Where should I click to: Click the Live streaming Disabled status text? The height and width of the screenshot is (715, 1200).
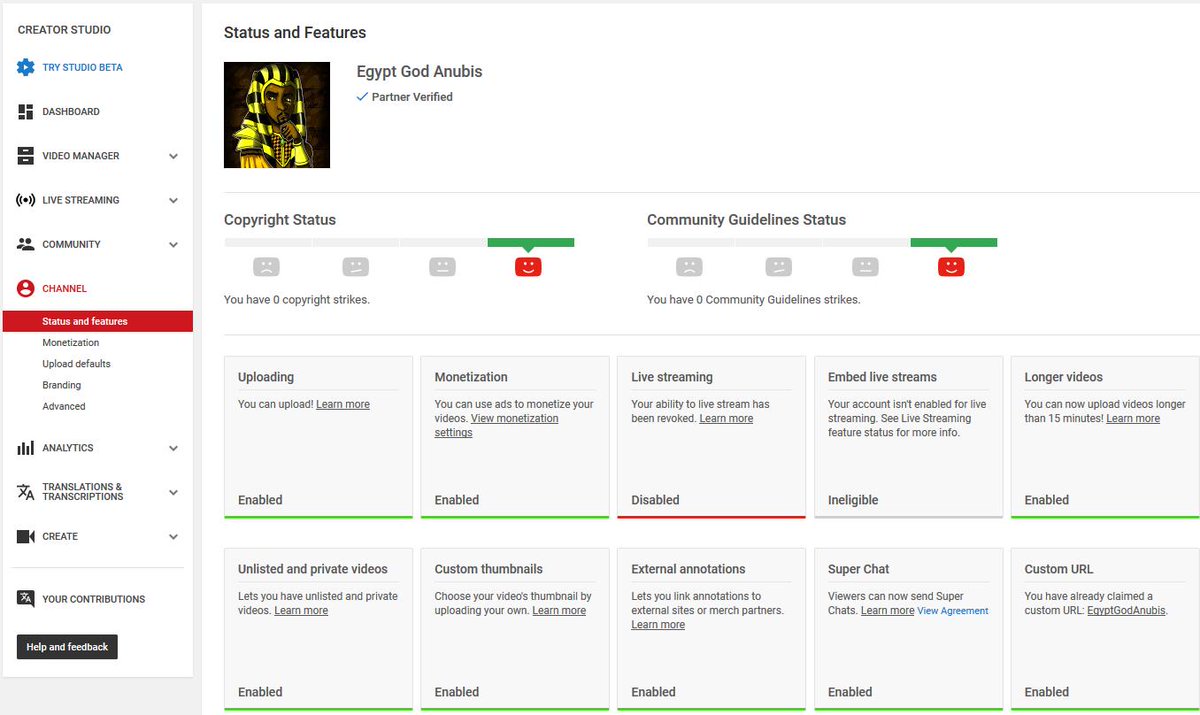[x=655, y=500]
